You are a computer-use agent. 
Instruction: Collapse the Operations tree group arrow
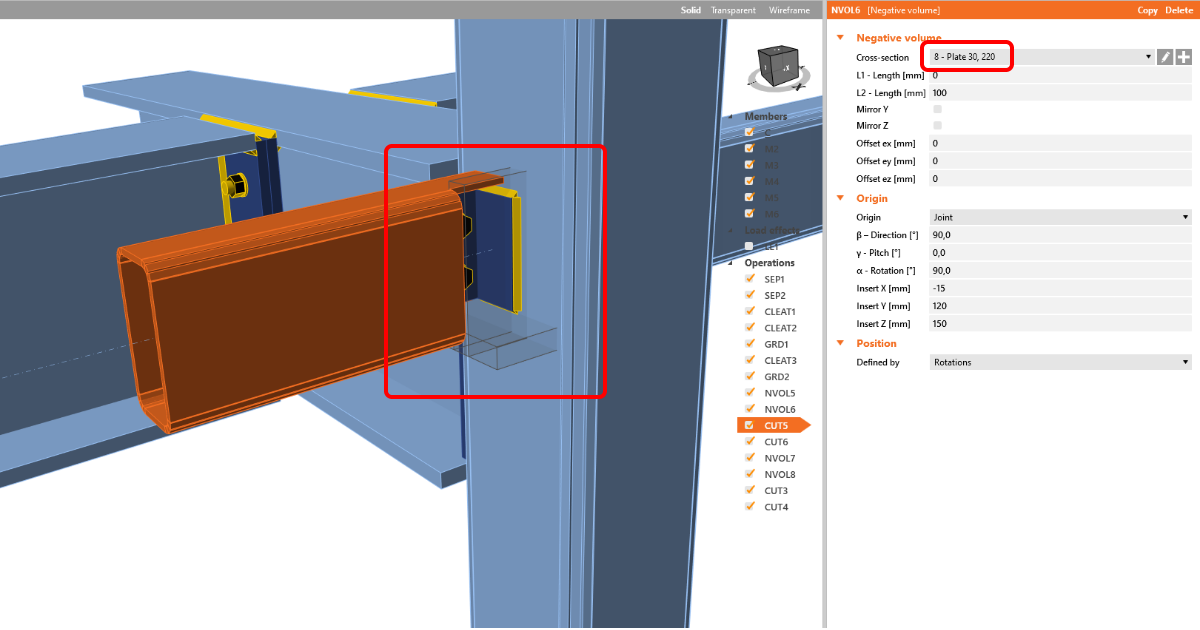[736, 263]
